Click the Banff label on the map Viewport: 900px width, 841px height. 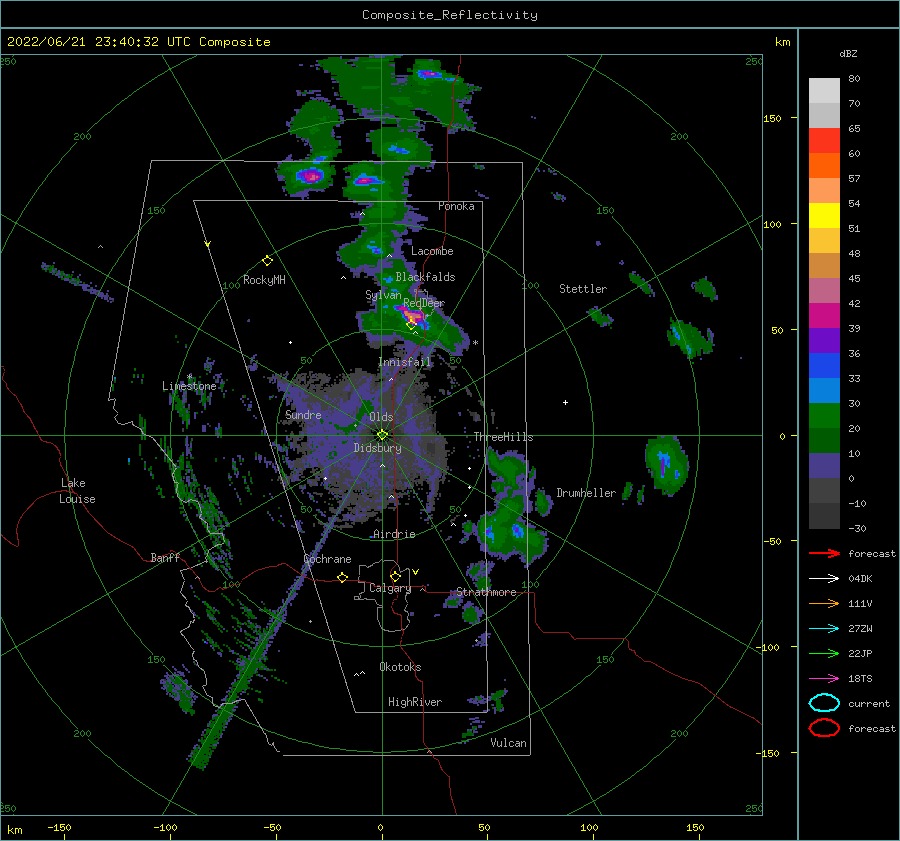(165, 557)
